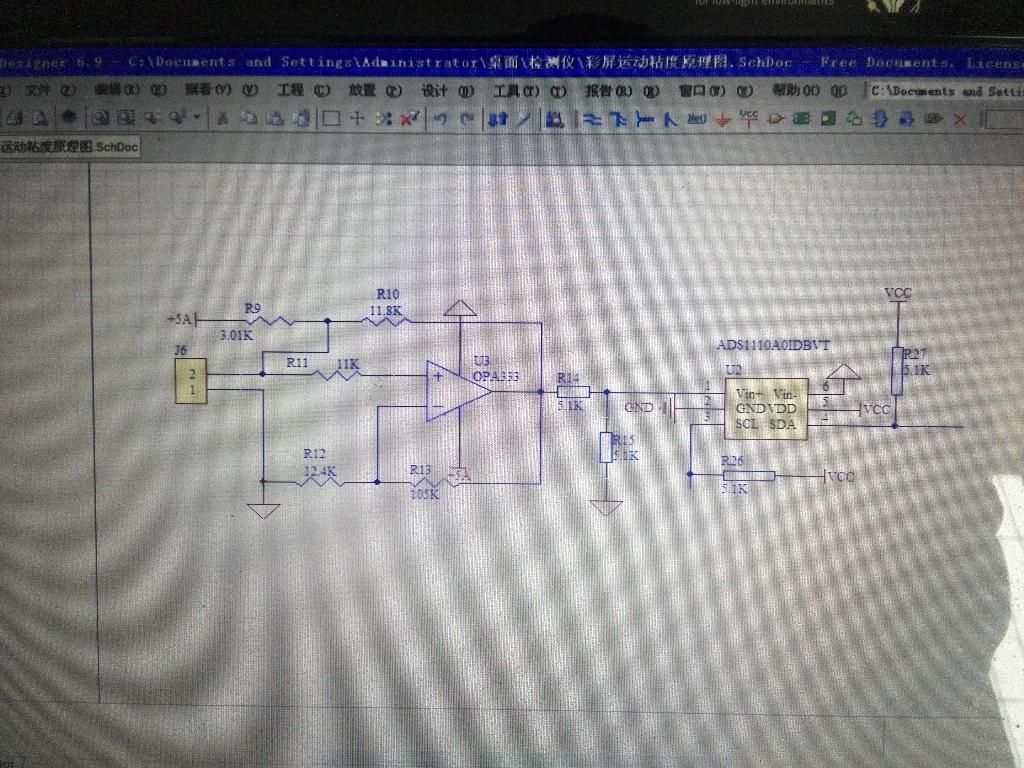Select the Place Bus Entry tool
1024x768 pixels.
(x=670, y=120)
